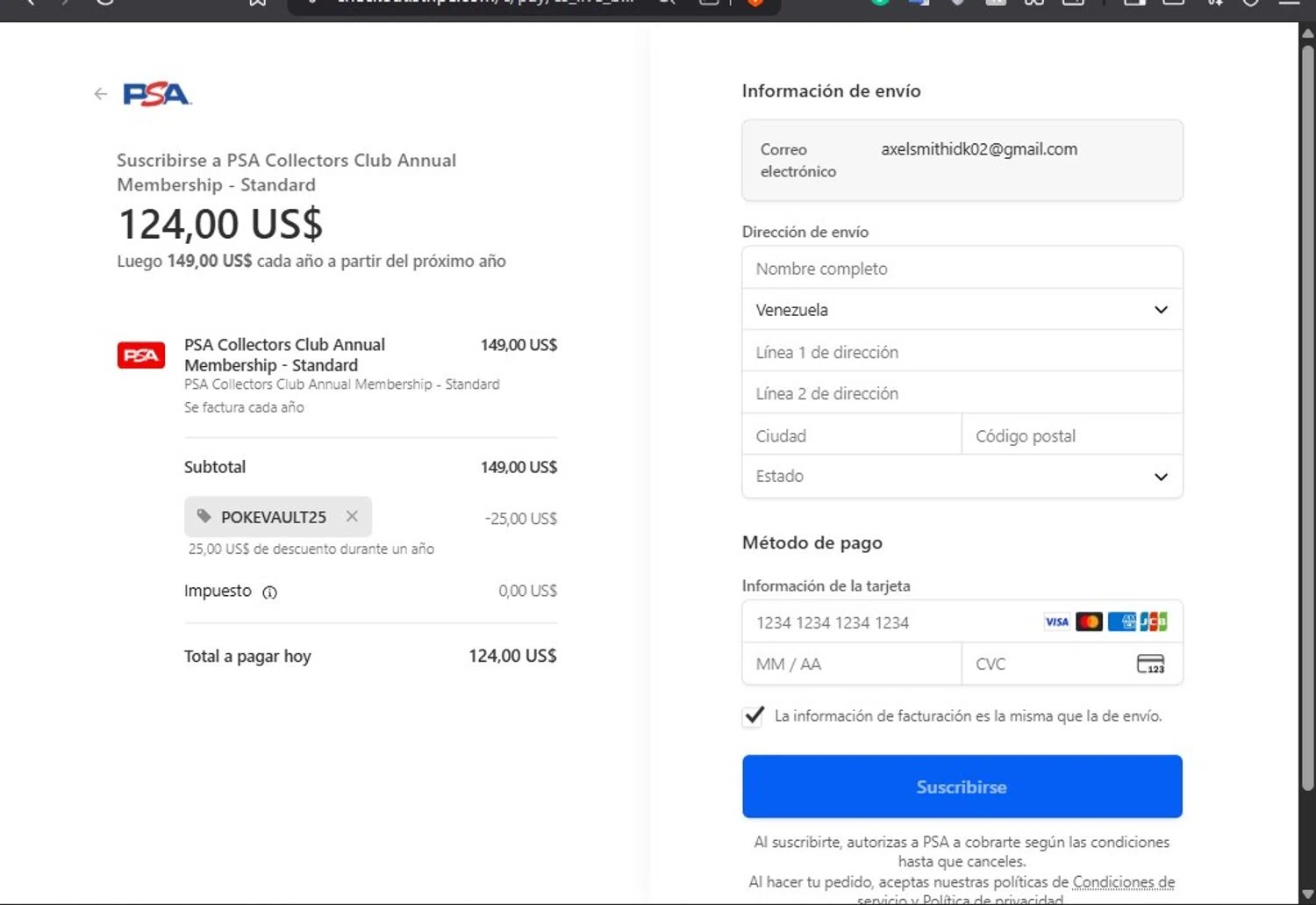
Task: Click the Subtotal 149,00 US$ value
Action: click(519, 467)
